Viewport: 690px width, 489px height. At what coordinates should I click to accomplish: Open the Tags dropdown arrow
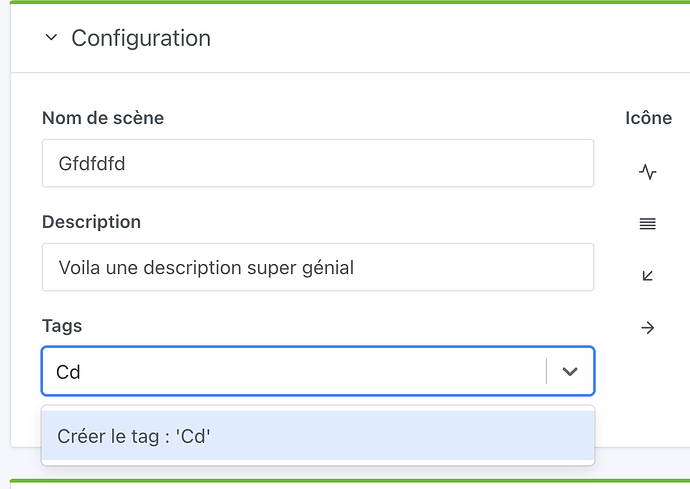[570, 371]
